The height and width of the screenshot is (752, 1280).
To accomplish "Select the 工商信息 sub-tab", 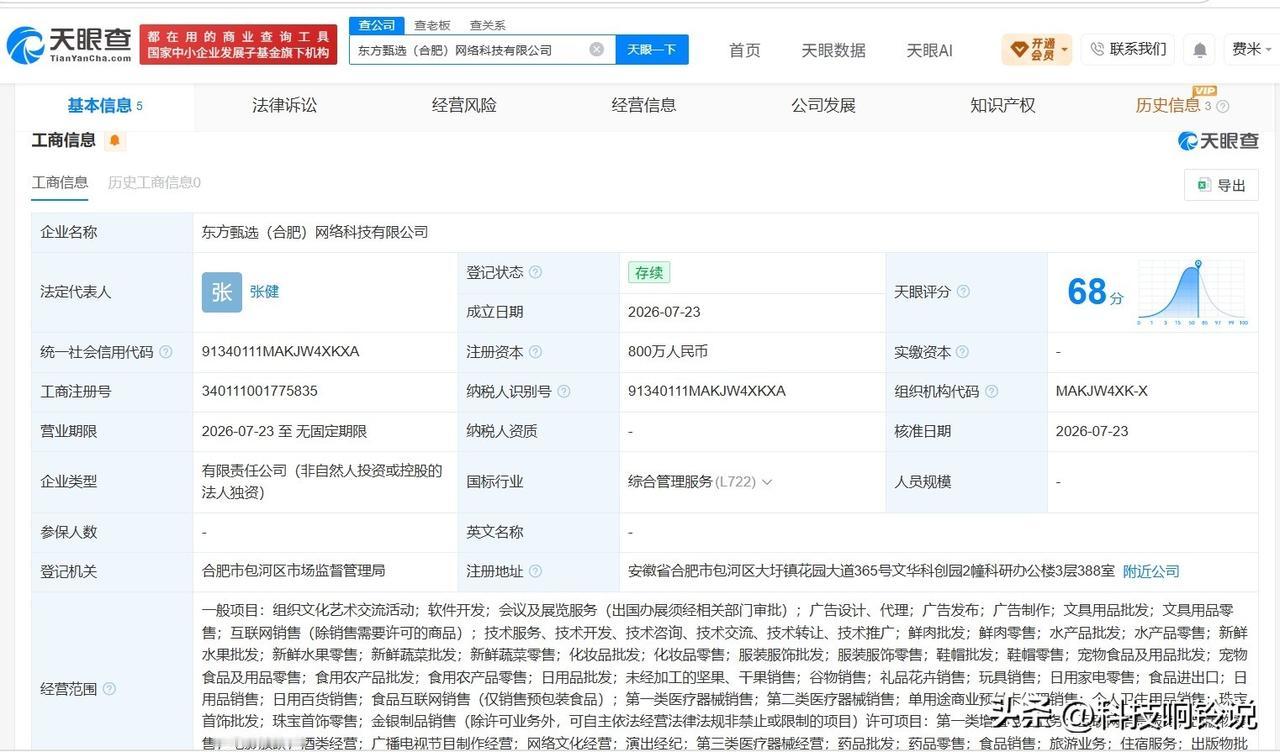I will [60, 182].
